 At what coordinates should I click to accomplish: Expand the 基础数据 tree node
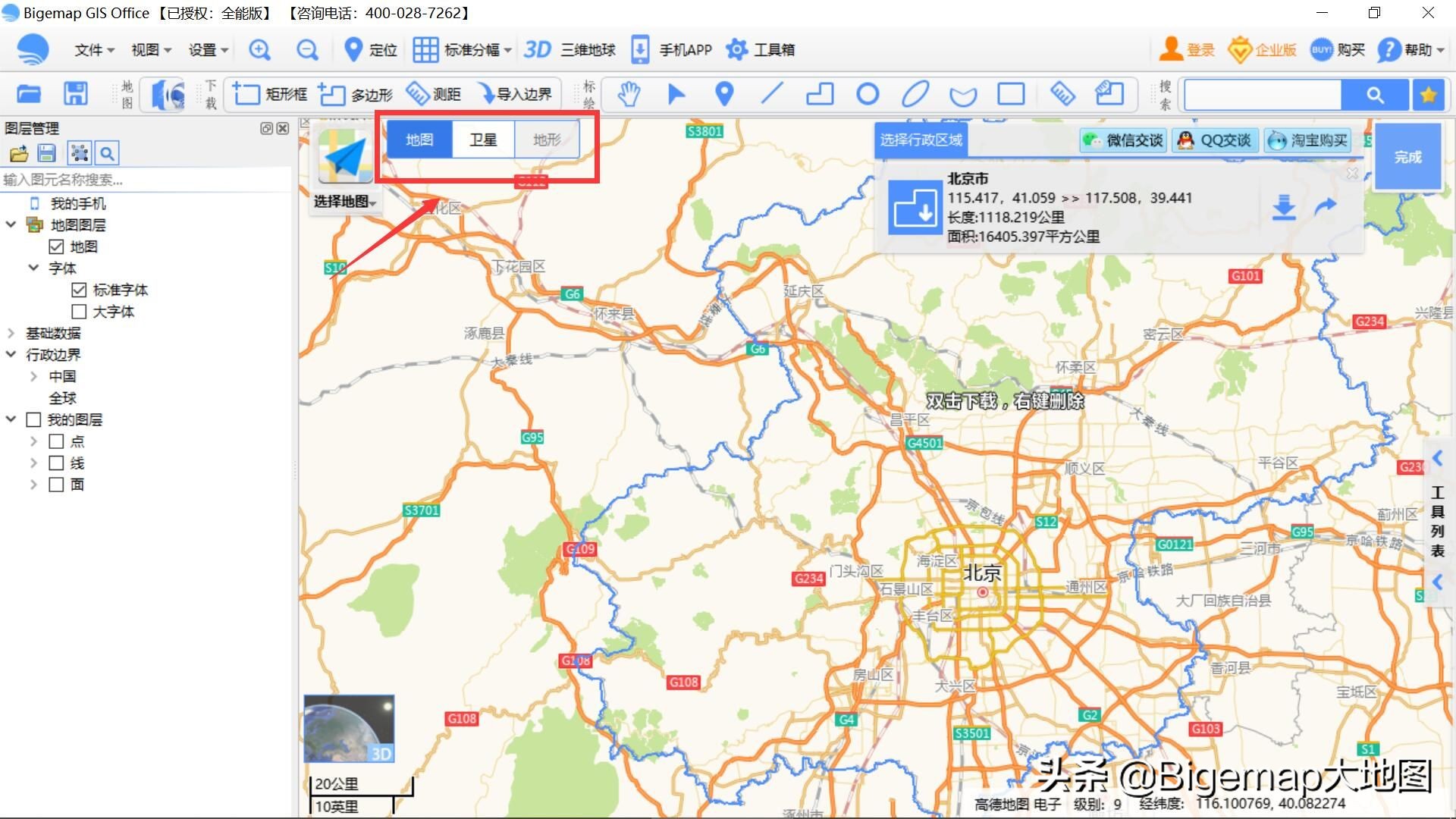click(11, 333)
